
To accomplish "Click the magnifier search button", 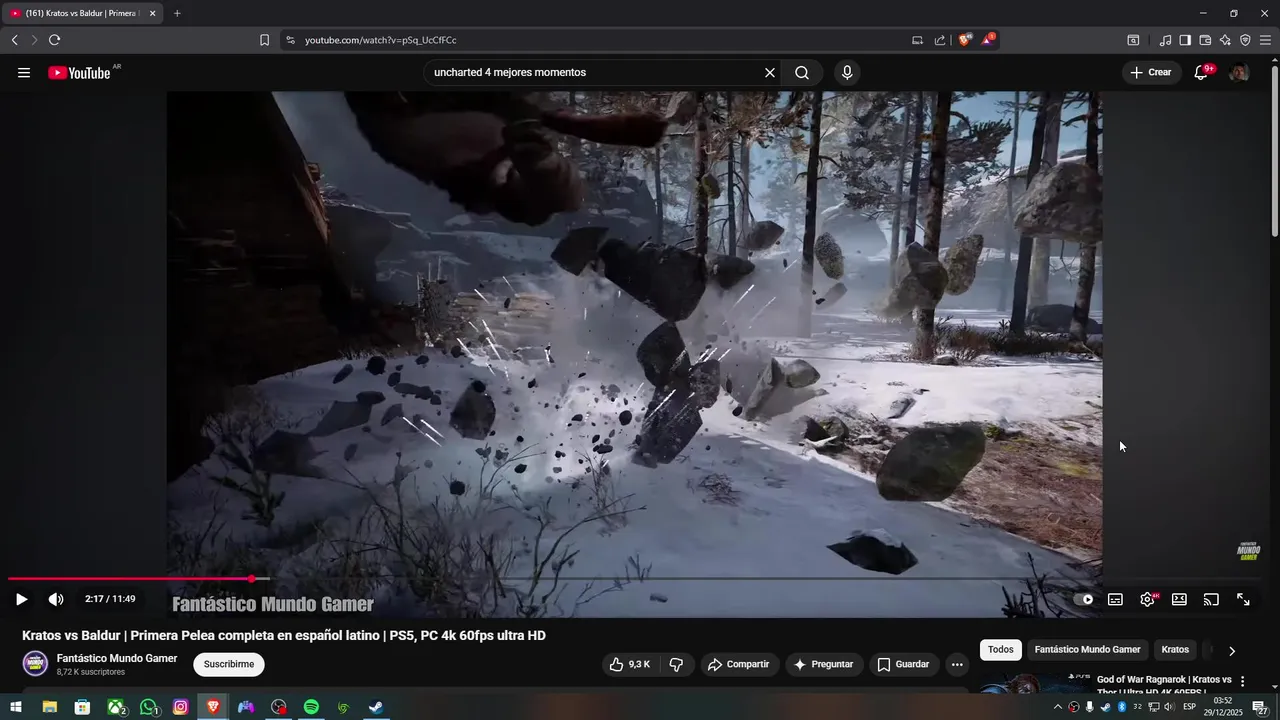I will click(x=802, y=73).
